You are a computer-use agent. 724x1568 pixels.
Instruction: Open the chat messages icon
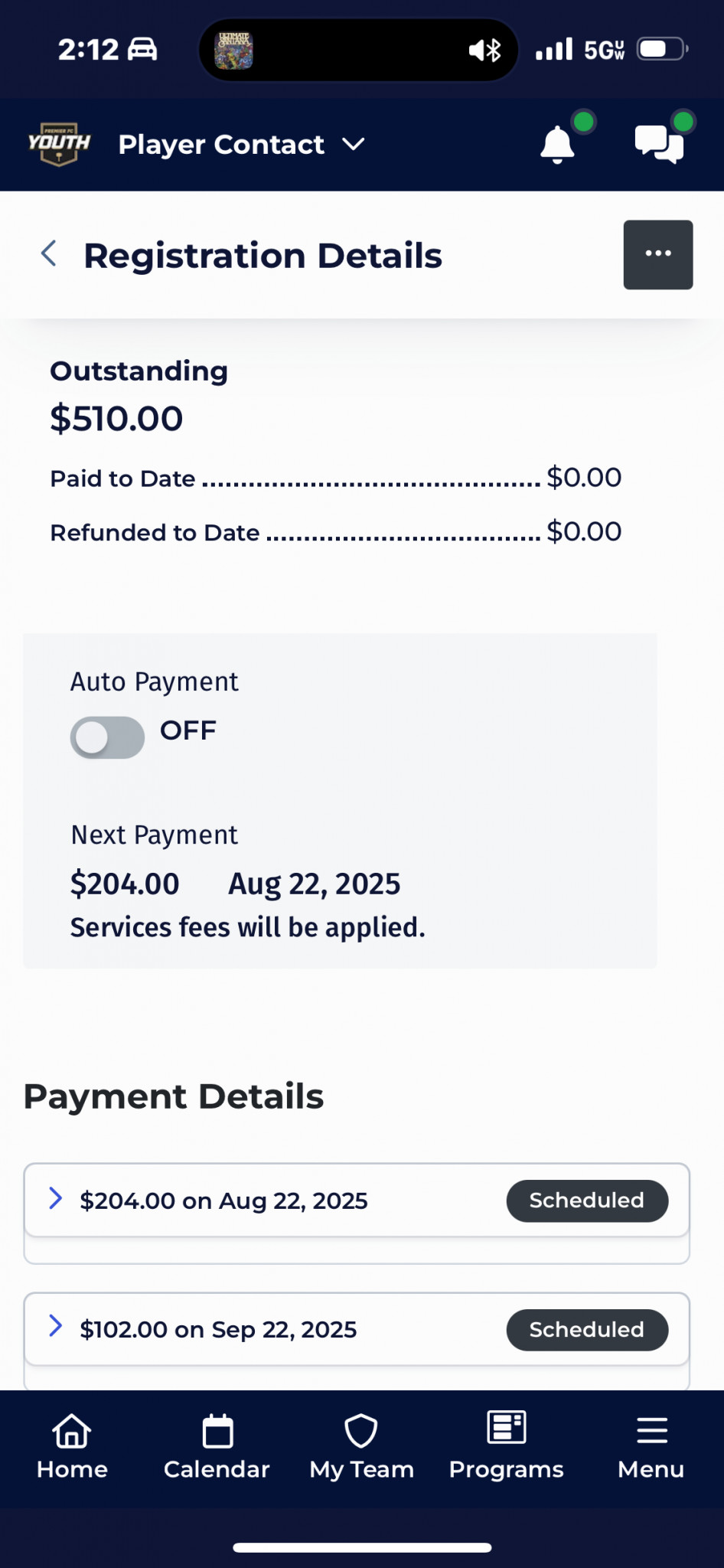pyautogui.click(x=659, y=144)
